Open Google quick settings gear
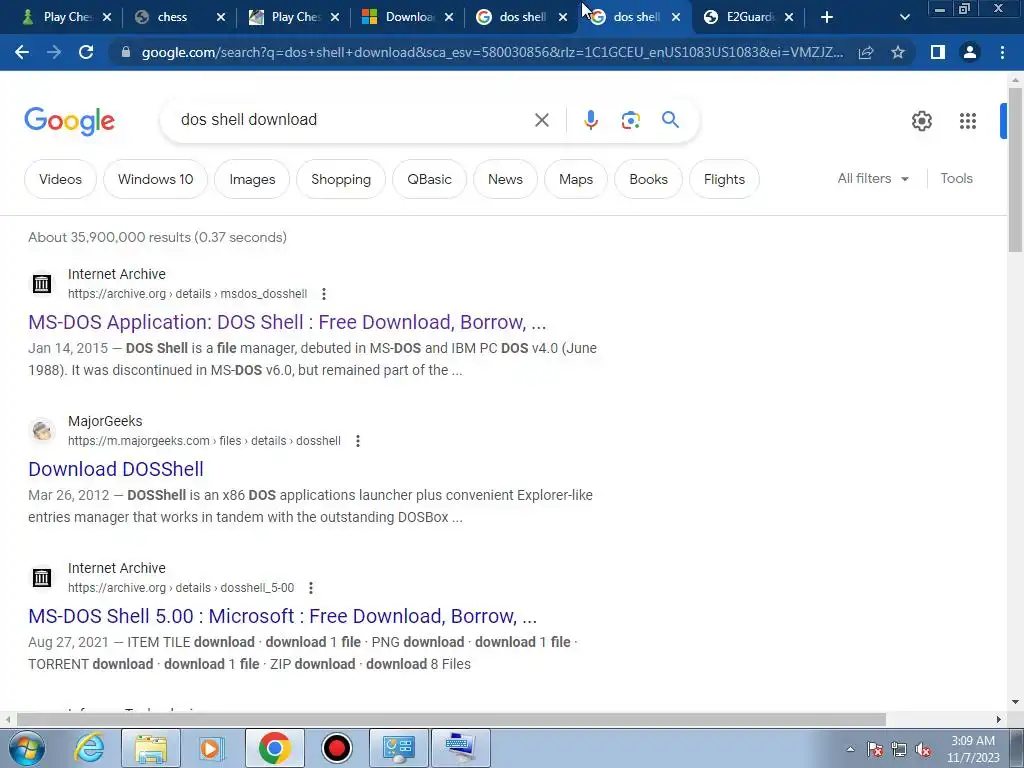This screenshot has height=768, width=1024. pos(921,121)
